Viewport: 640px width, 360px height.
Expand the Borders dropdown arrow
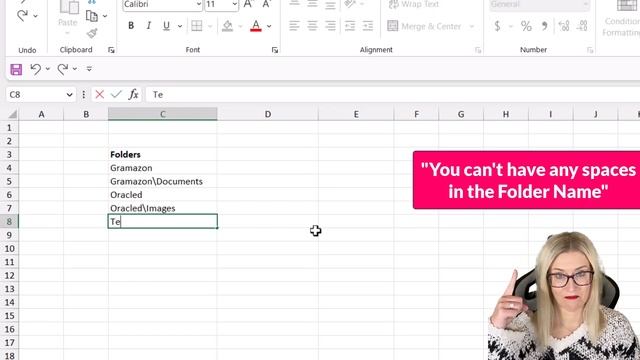[210, 26]
